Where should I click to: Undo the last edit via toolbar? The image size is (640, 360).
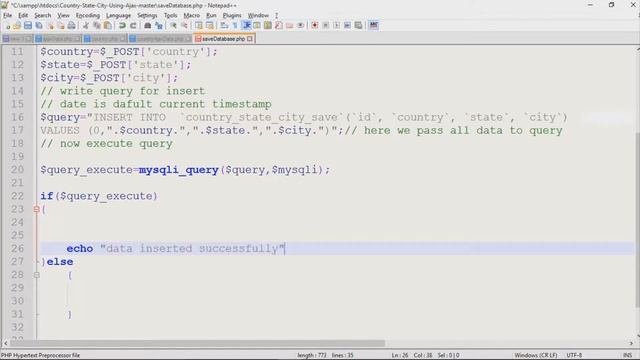point(122,25)
